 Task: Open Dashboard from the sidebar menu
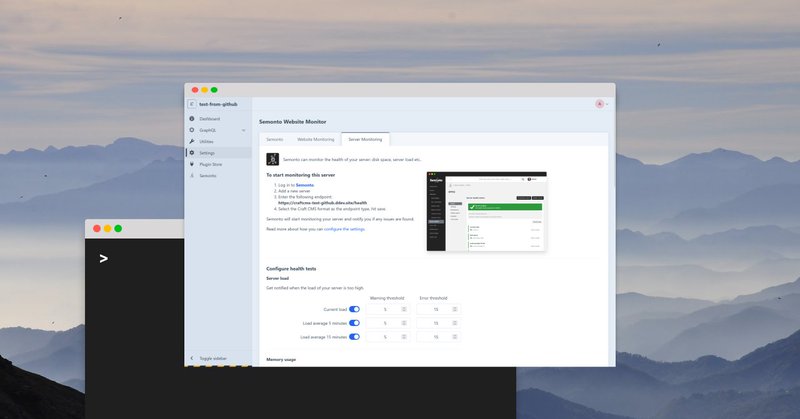point(209,118)
